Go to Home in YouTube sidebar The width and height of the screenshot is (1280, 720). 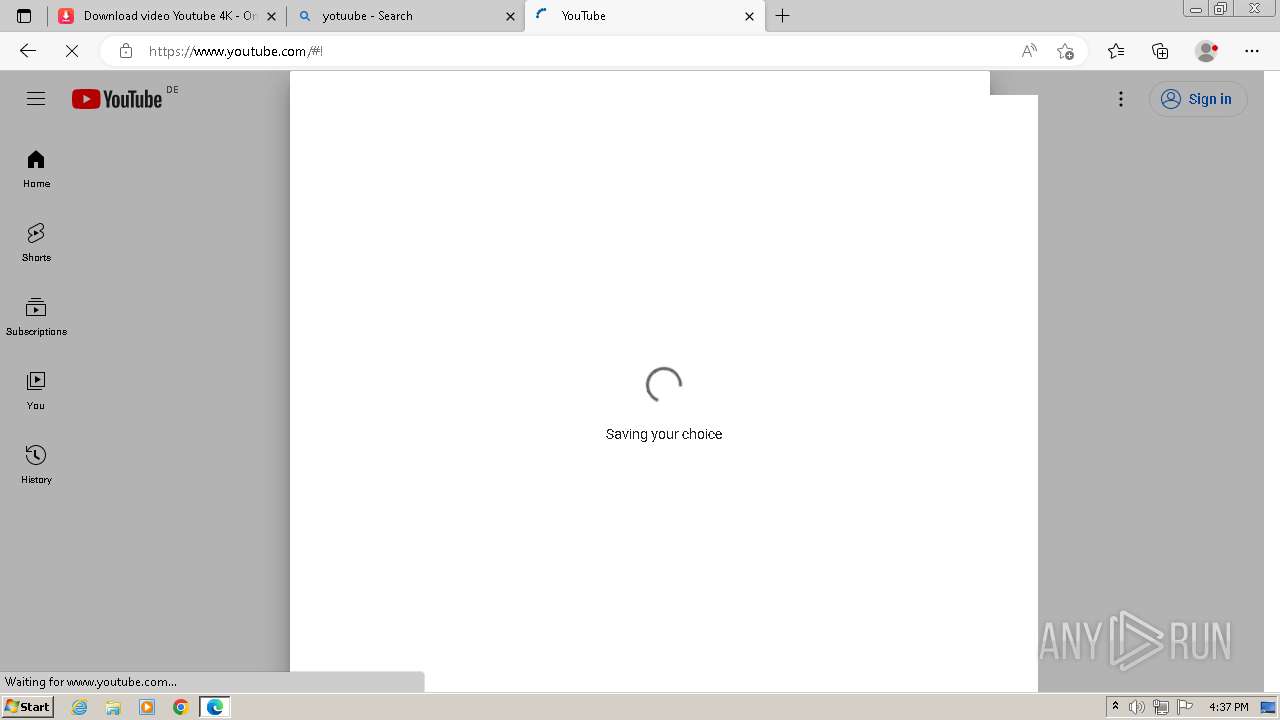(36, 169)
